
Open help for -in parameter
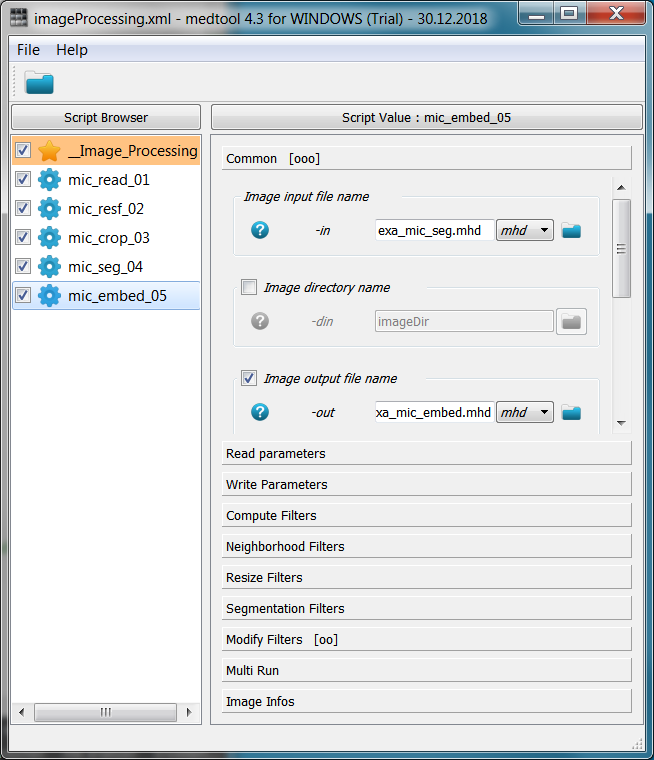pyautogui.click(x=260, y=230)
